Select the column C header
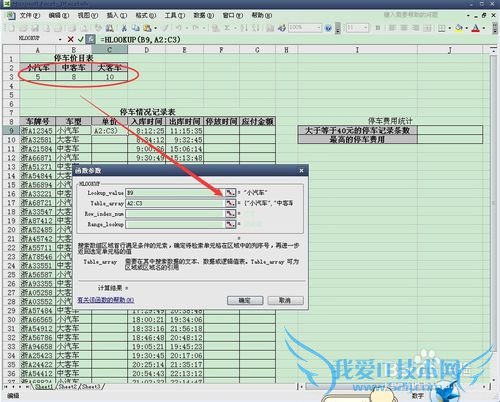Image resolution: width=500 pixels, height=402 pixels. (x=110, y=50)
